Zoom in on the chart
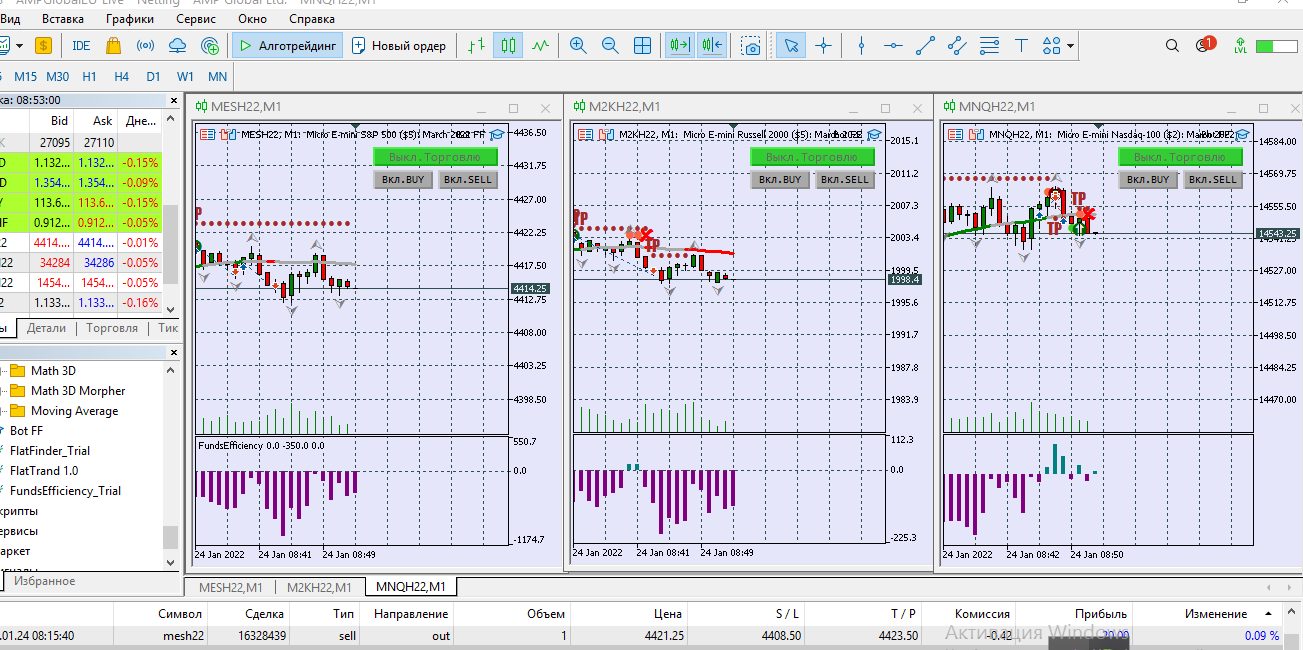Image resolution: width=1303 pixels, height=650 pixels. [578, 45]
